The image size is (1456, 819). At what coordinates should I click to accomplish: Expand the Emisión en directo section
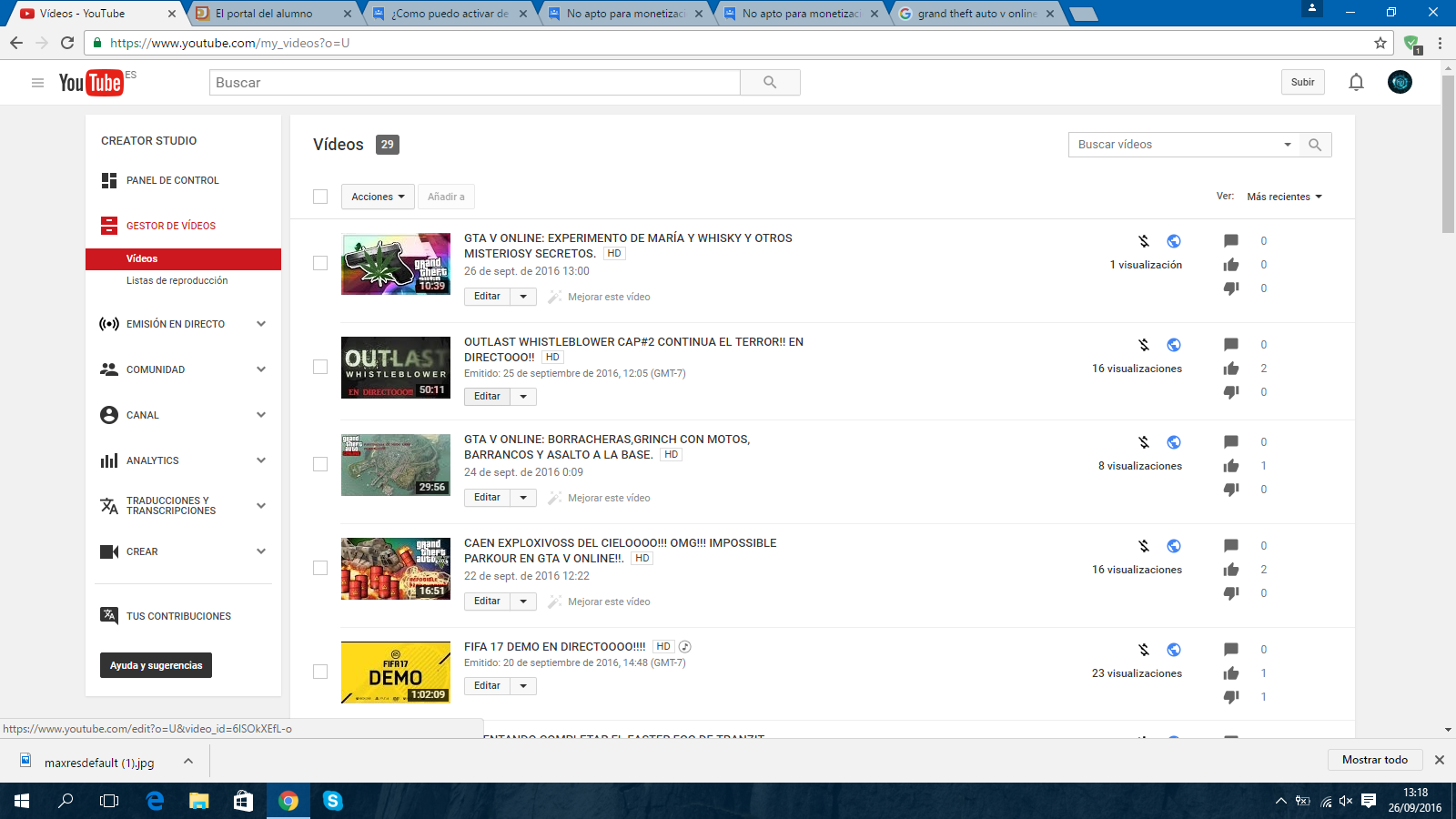[261, 324]
